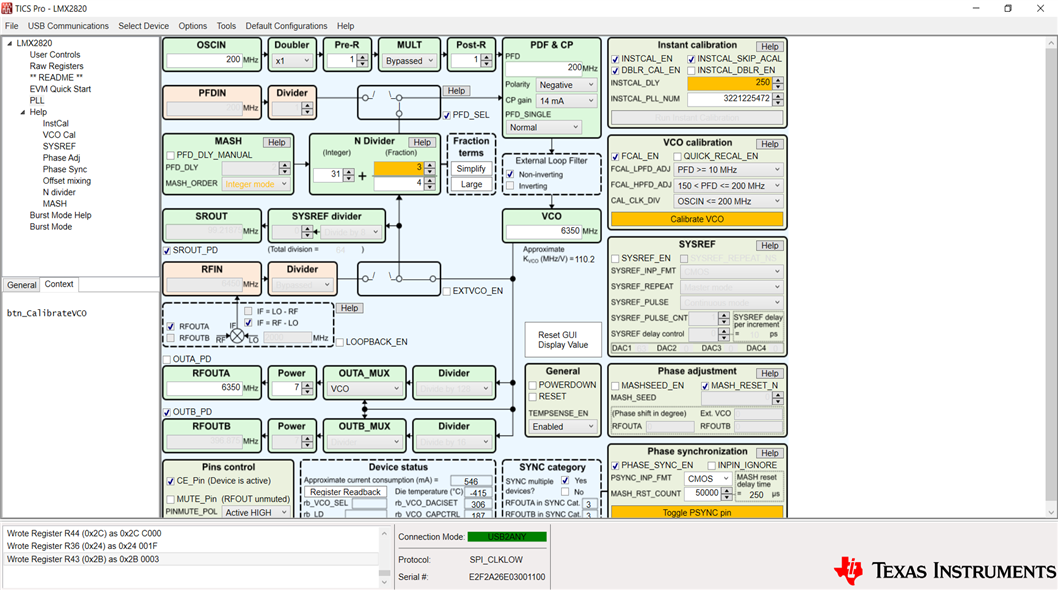Toggle the FCAL_EN checkbox
The image size is (1058, 590).
pos(615,156)
